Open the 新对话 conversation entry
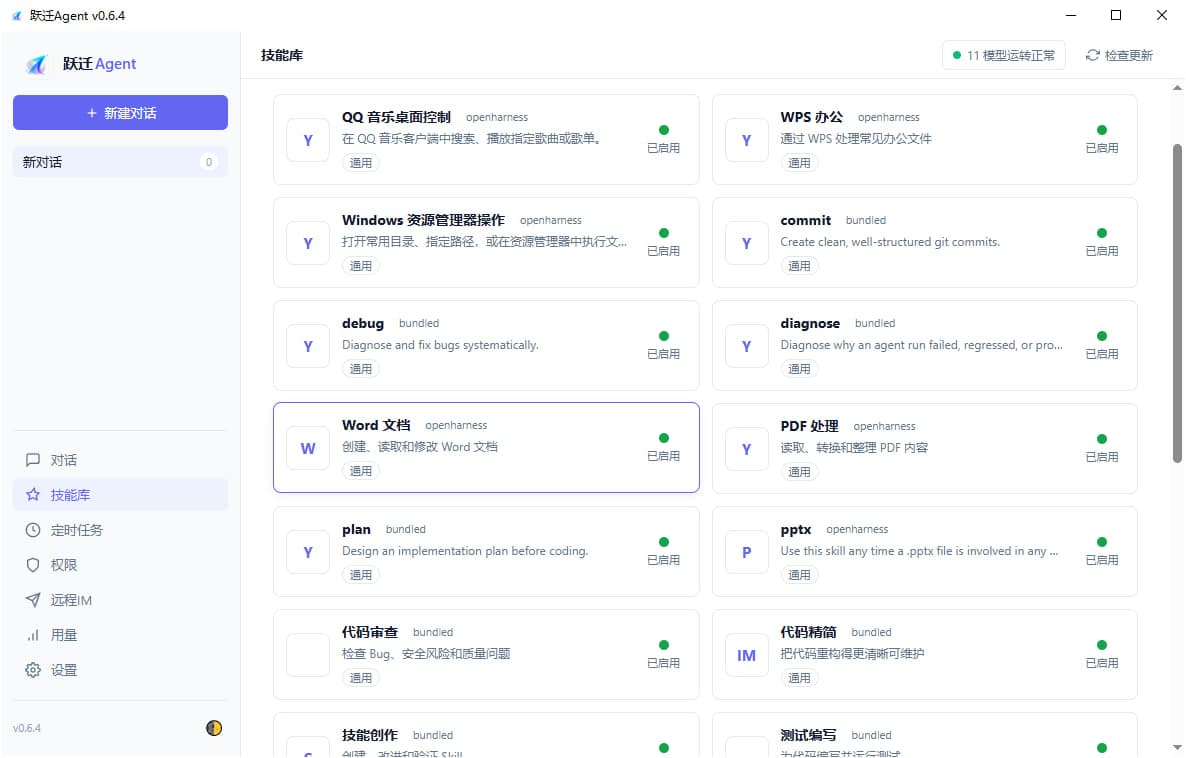 click(x=120, y=162)
